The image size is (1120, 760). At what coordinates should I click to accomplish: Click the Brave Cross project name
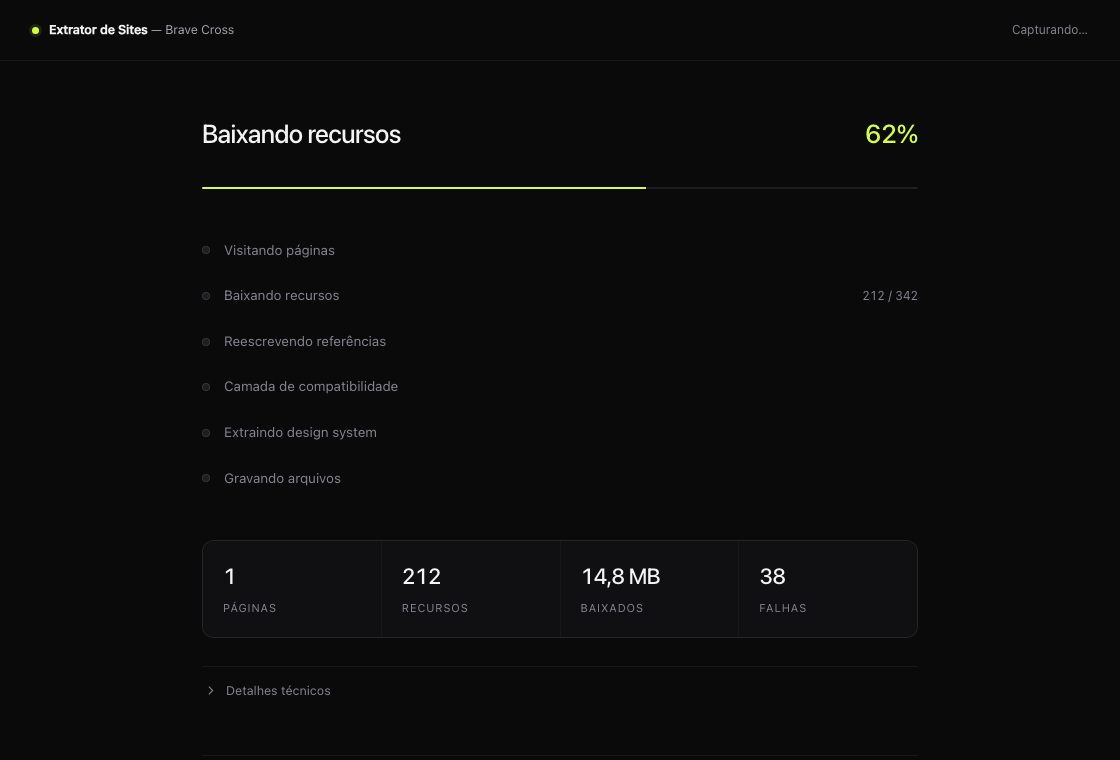pos(199,30)
